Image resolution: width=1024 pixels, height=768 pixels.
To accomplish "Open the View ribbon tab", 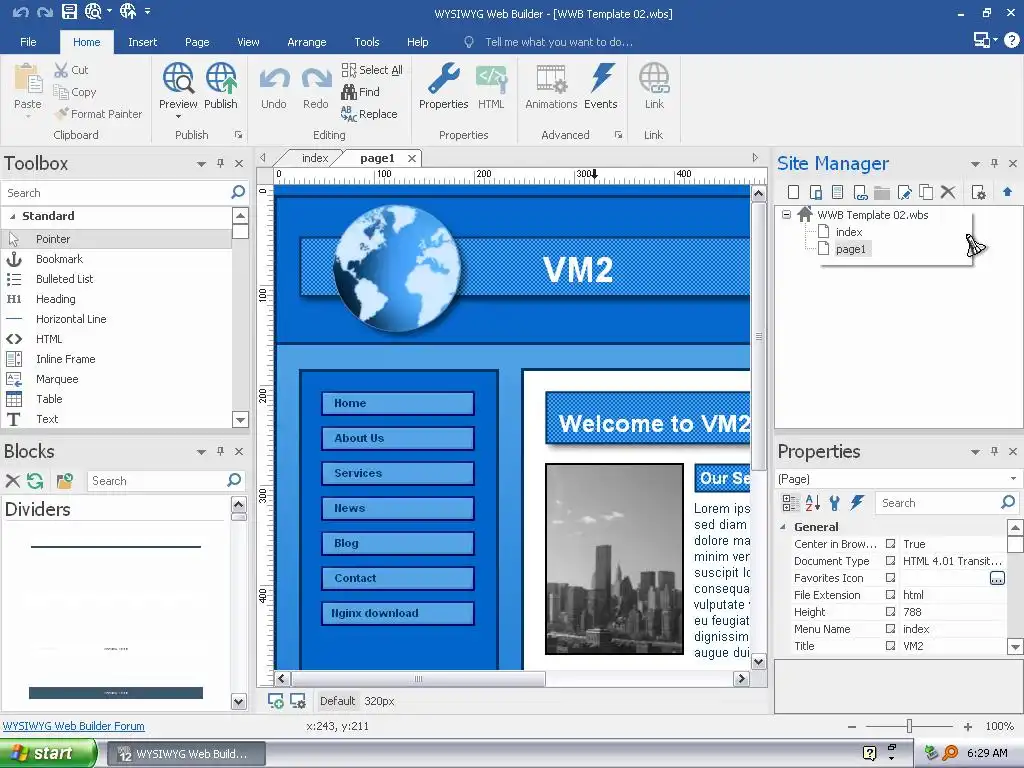I will point(248,42).
